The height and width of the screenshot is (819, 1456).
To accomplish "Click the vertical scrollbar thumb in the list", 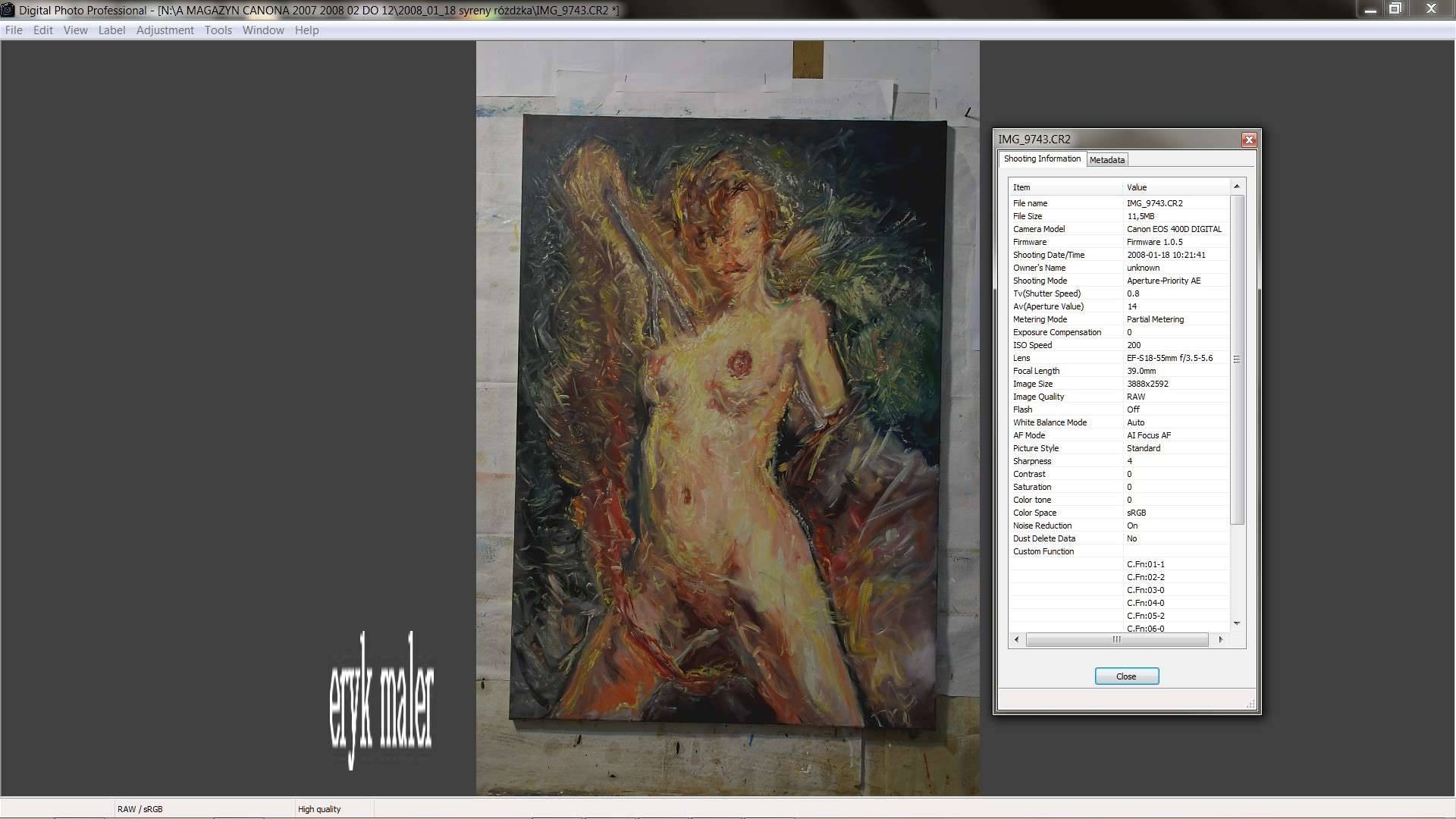I will [x=1237, y=359].
